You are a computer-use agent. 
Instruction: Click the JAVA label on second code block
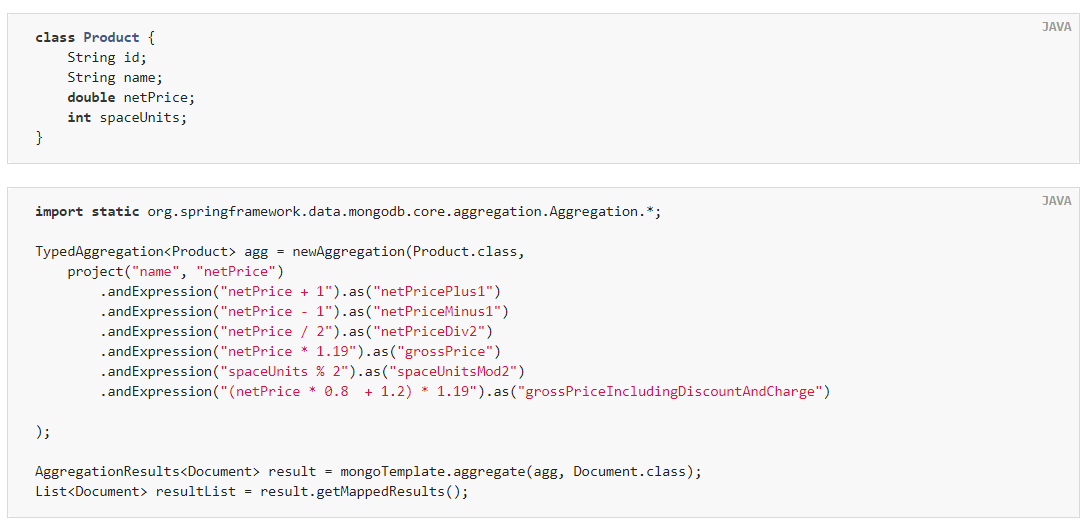coord(1056,201)
